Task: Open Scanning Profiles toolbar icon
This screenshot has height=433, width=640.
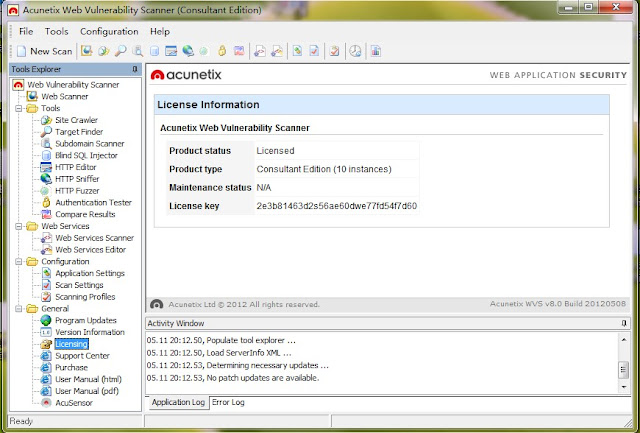Action: tap(335, 51)
